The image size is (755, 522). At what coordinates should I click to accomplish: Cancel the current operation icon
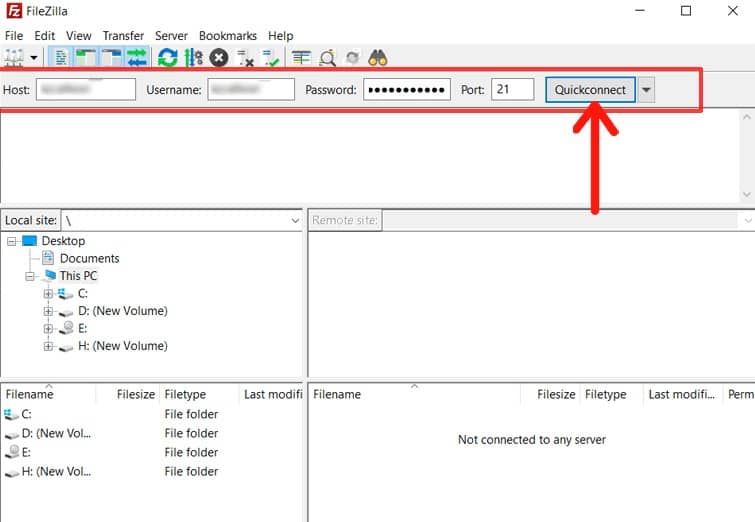219,58
